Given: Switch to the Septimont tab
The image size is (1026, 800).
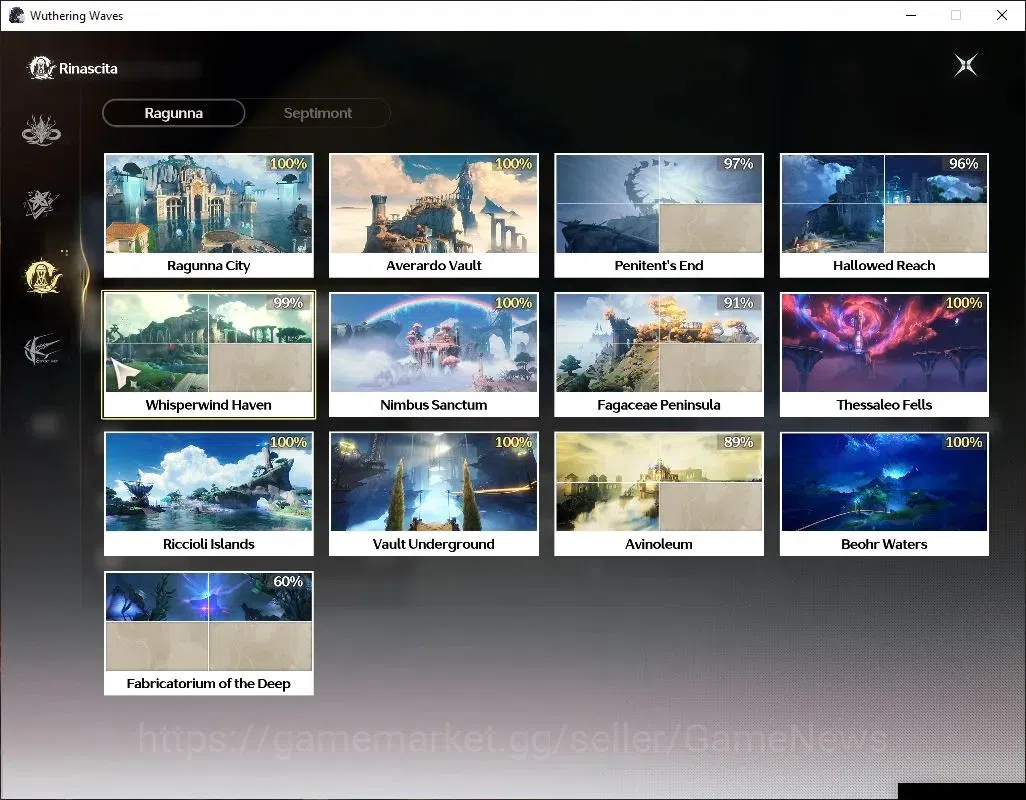Looking at the screenshot, I should [317, 113].
